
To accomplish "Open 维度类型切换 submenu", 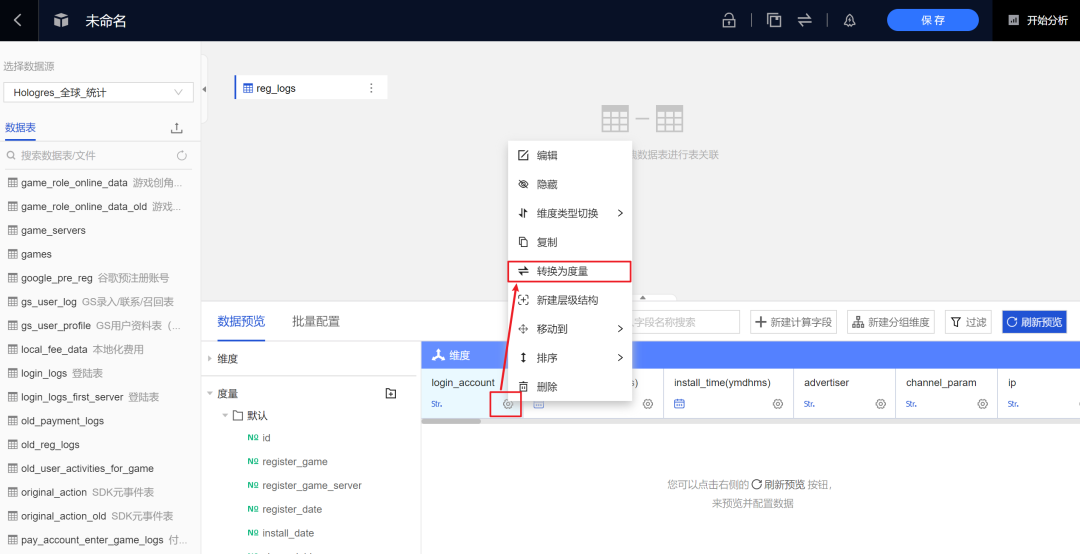I will (570, 214).
